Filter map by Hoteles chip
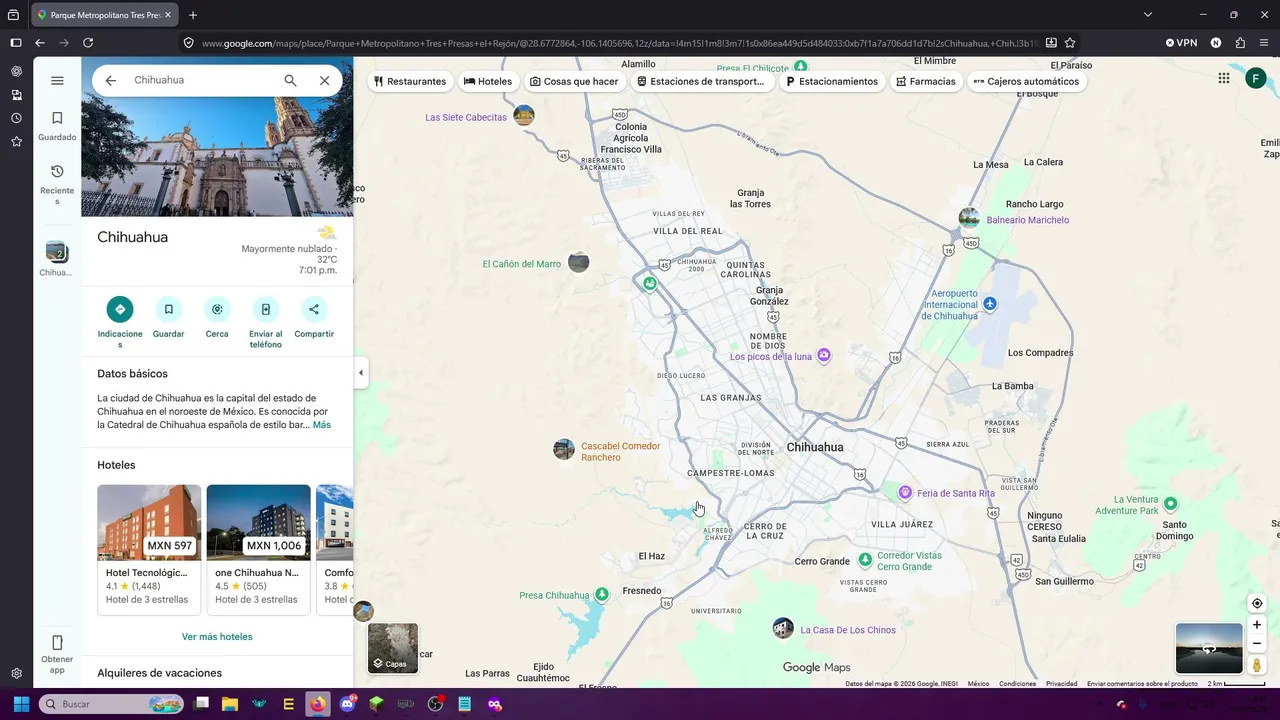Screen dimensions: 1280x720 (x=488, y=81)
